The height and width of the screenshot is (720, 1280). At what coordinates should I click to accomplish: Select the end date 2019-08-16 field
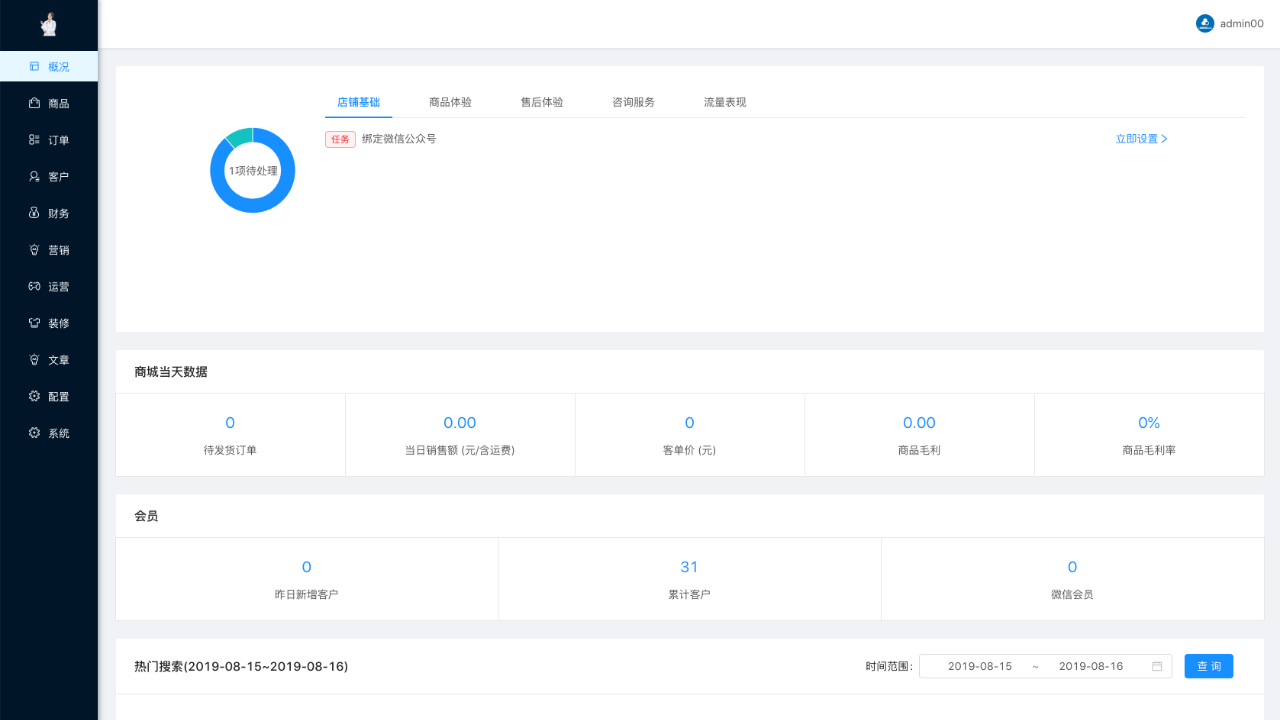coord(1091,666)
